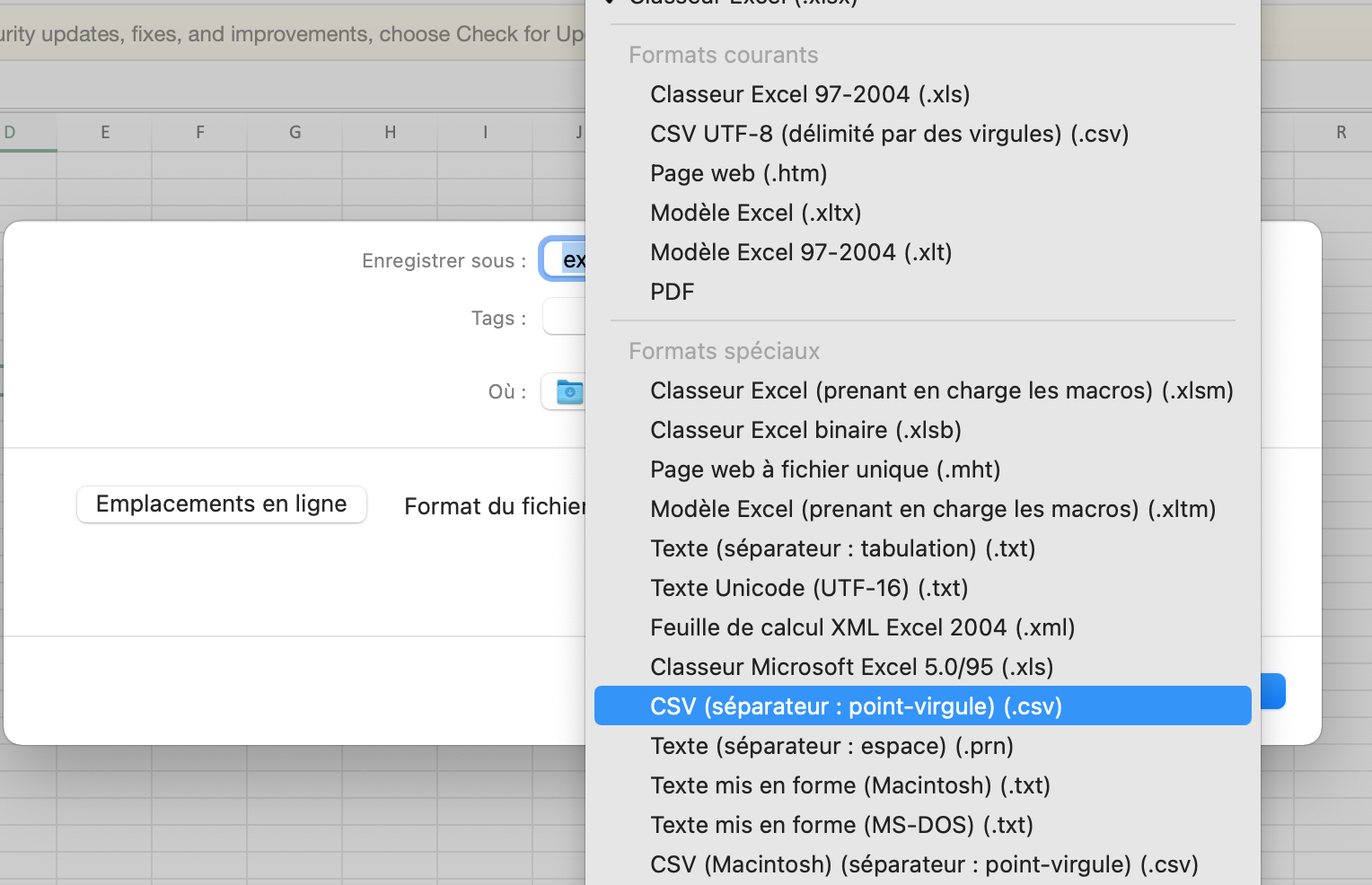Click the Tags input field
1372x885 pixels.
point(565,317)
